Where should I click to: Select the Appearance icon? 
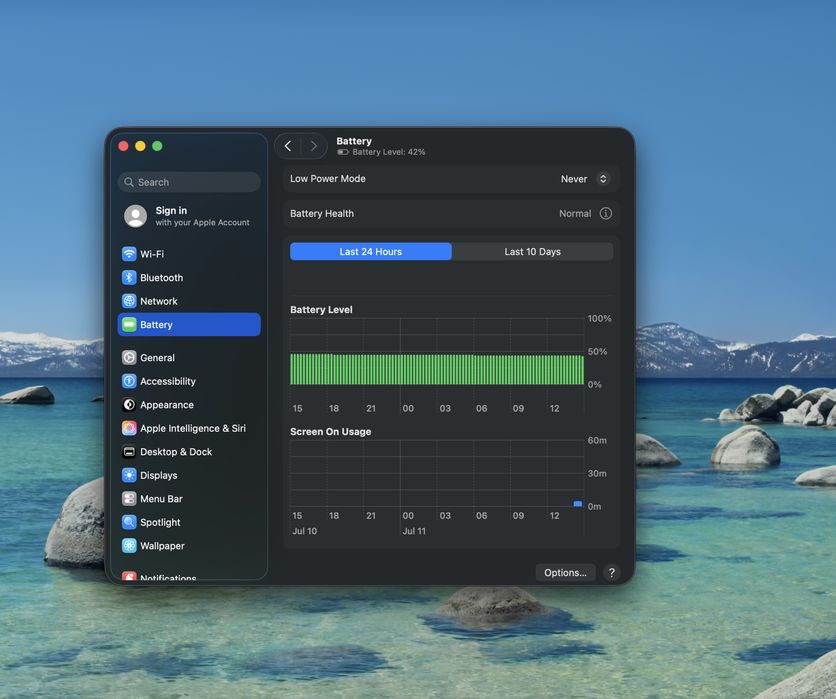(129, 404)
